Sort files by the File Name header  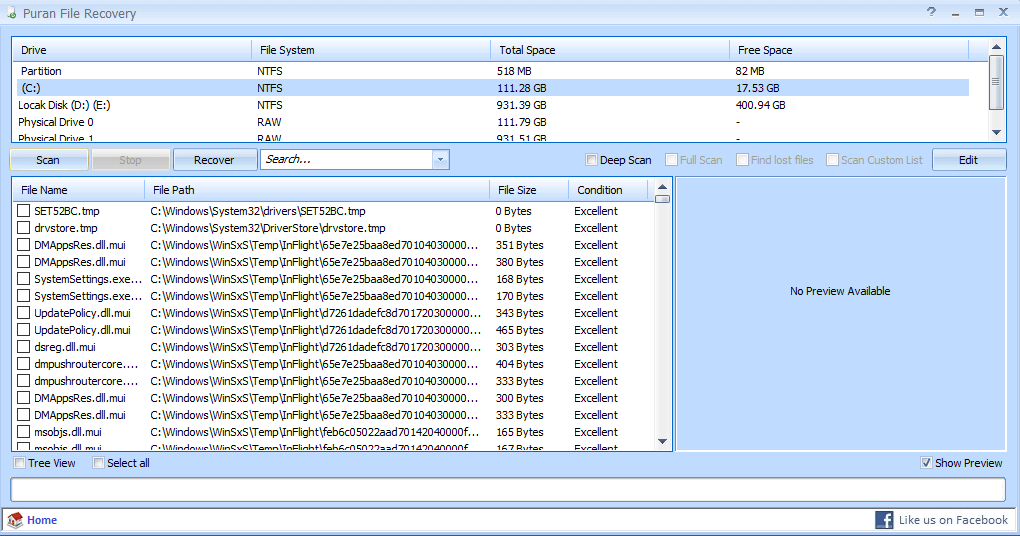[79, 190]
